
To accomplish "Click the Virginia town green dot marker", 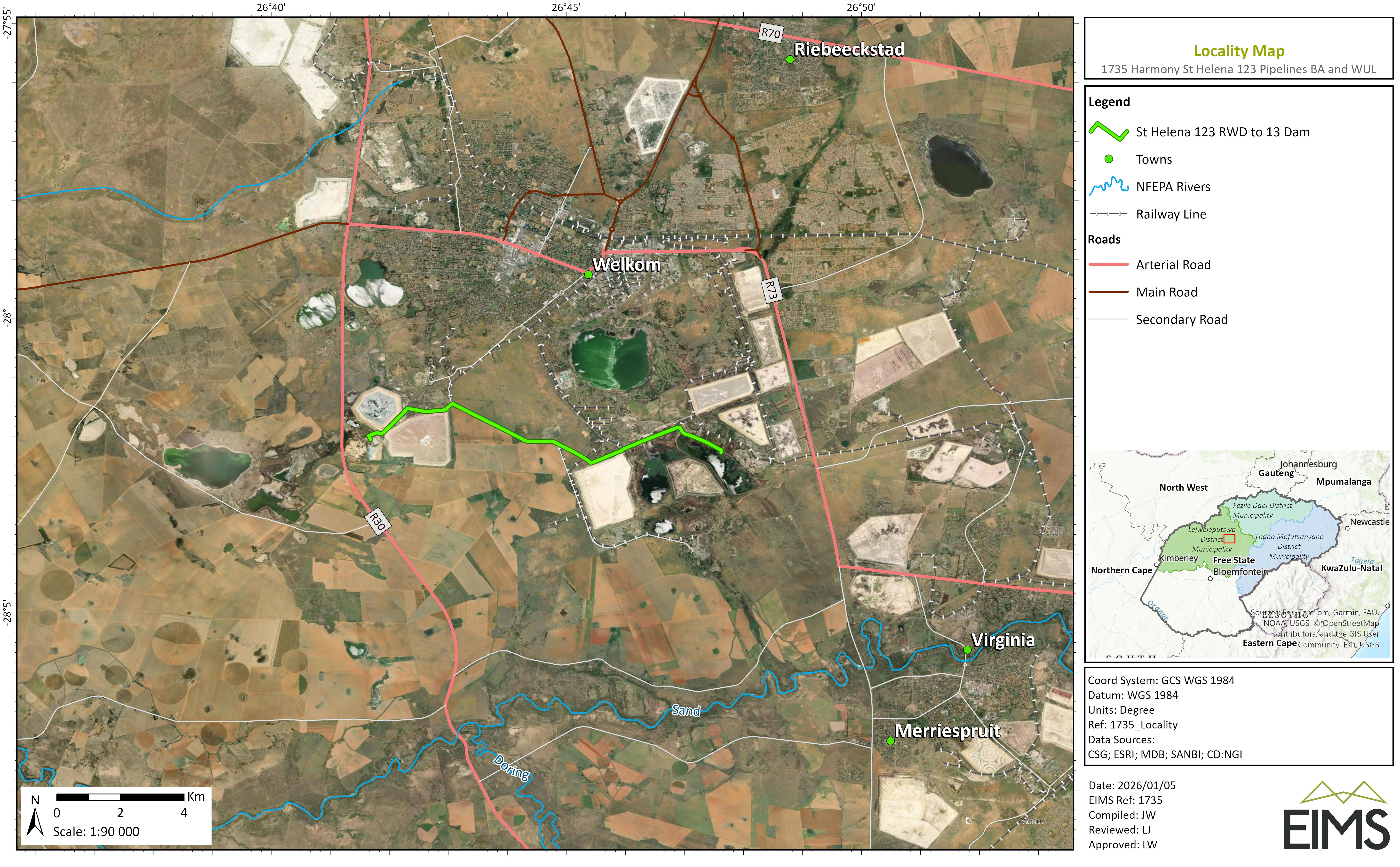I will (967, 650).
